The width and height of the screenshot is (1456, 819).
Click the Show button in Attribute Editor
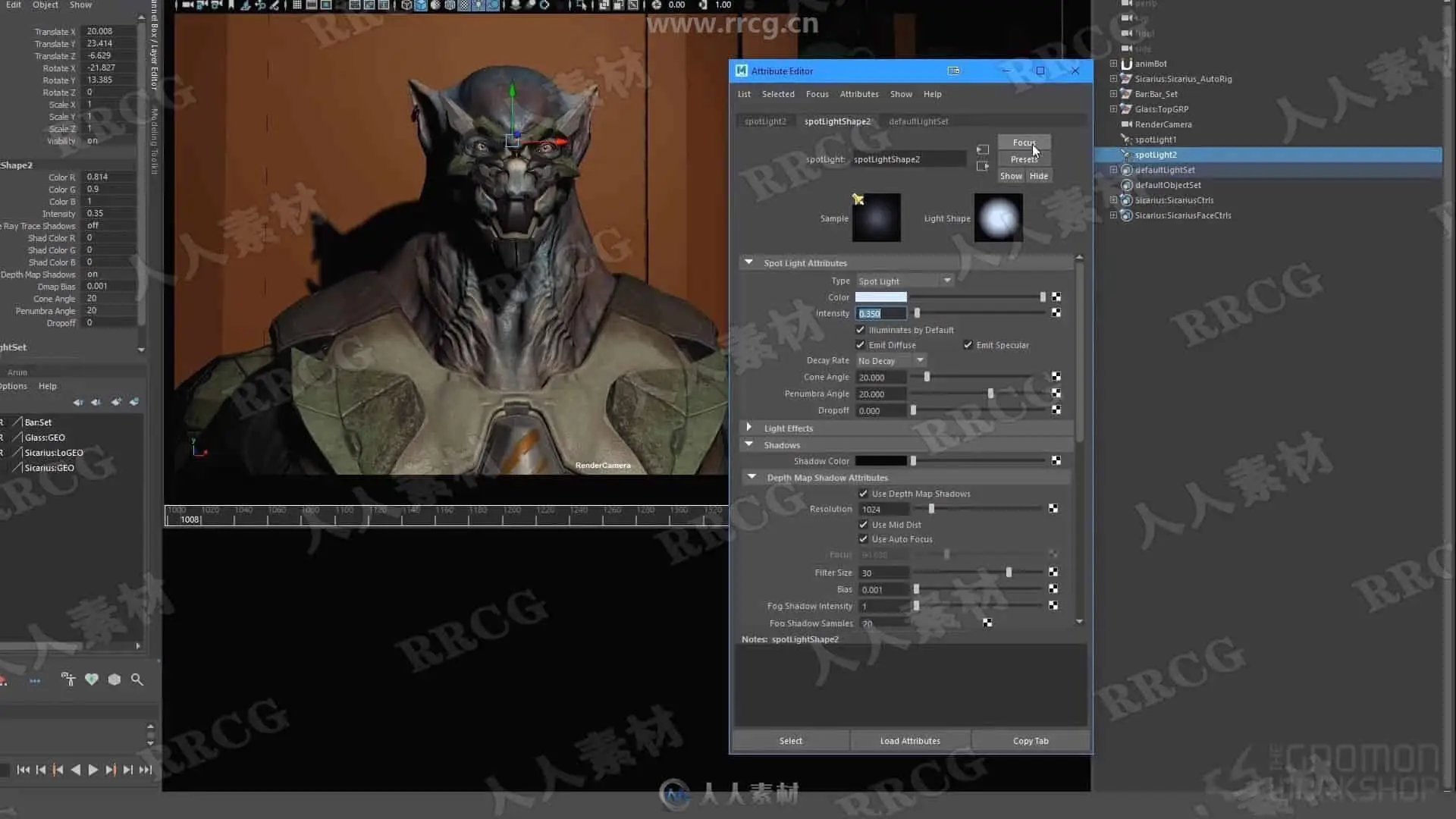coord(1011,176)
